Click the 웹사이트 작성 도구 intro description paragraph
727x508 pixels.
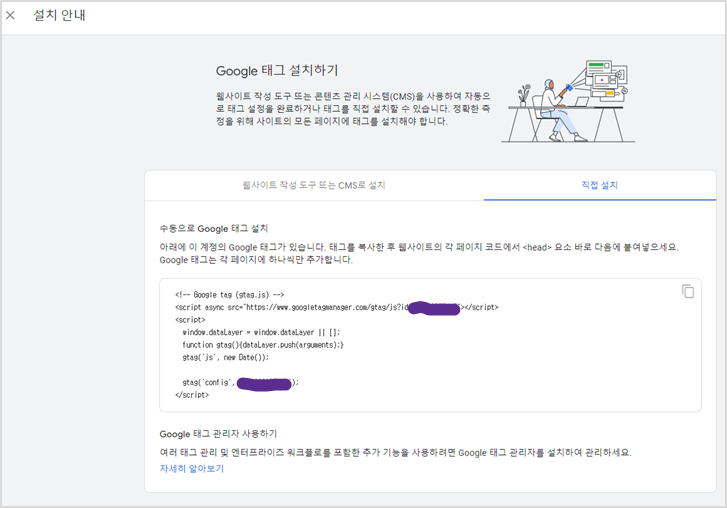pyautogui.click(x=353, y=109)
